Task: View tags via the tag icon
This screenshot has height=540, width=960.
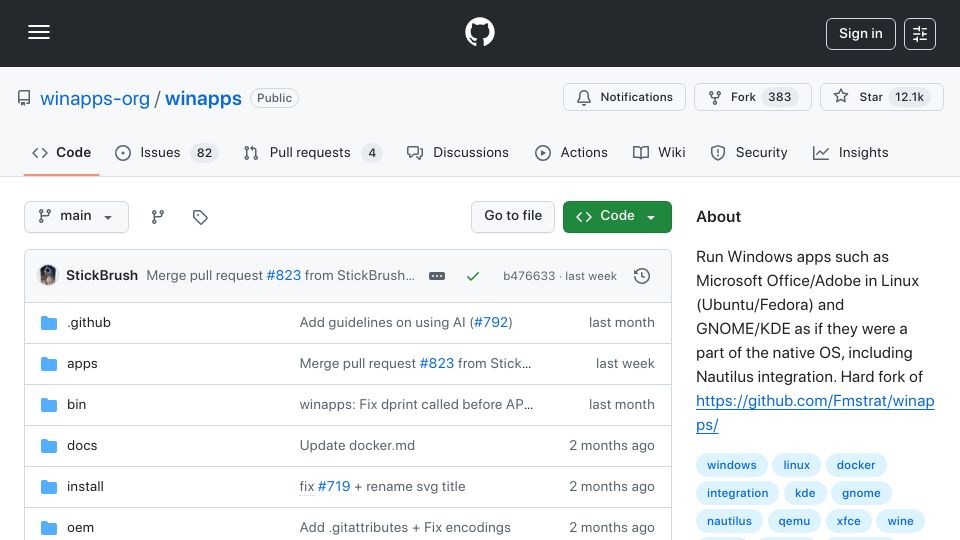Action: click(200, 217)
